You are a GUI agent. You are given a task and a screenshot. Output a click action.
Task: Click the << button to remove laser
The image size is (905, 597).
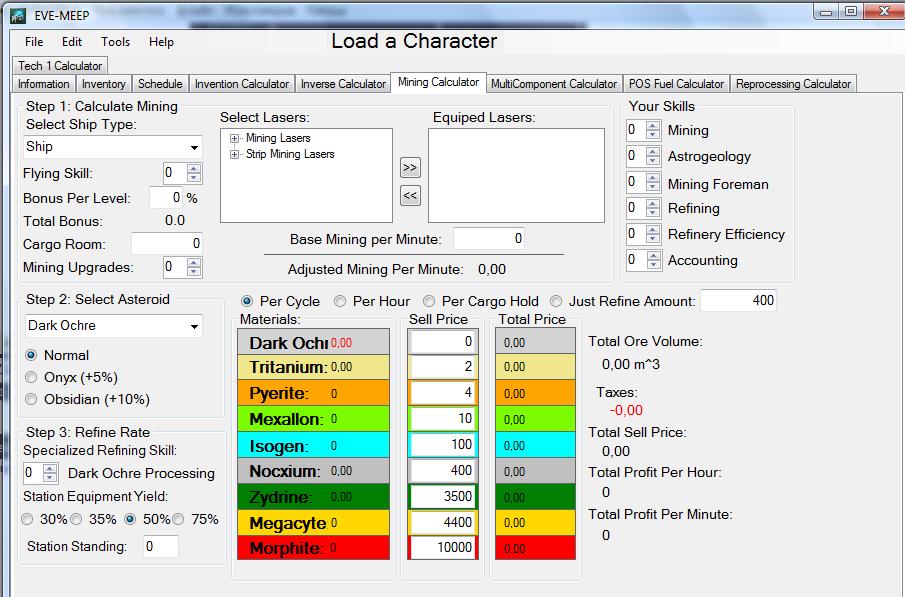pyautogui.click(x=410, y=195)
